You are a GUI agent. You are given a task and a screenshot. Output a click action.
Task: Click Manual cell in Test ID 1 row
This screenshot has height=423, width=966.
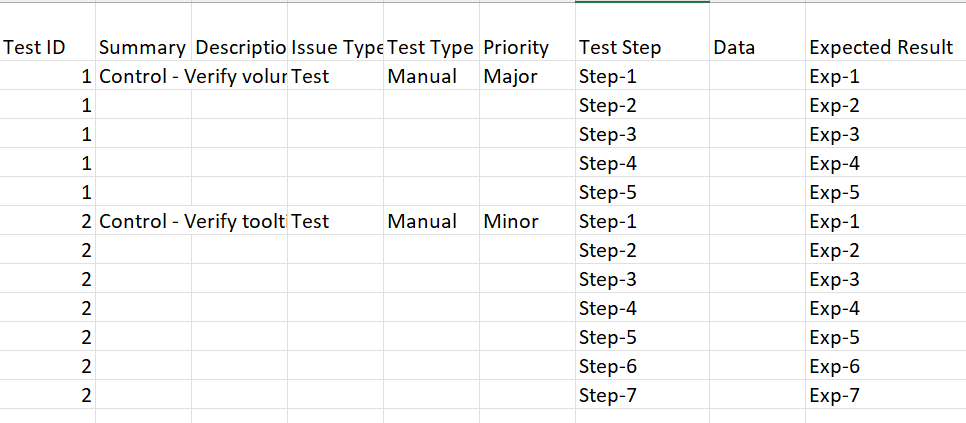coord(431,76)
